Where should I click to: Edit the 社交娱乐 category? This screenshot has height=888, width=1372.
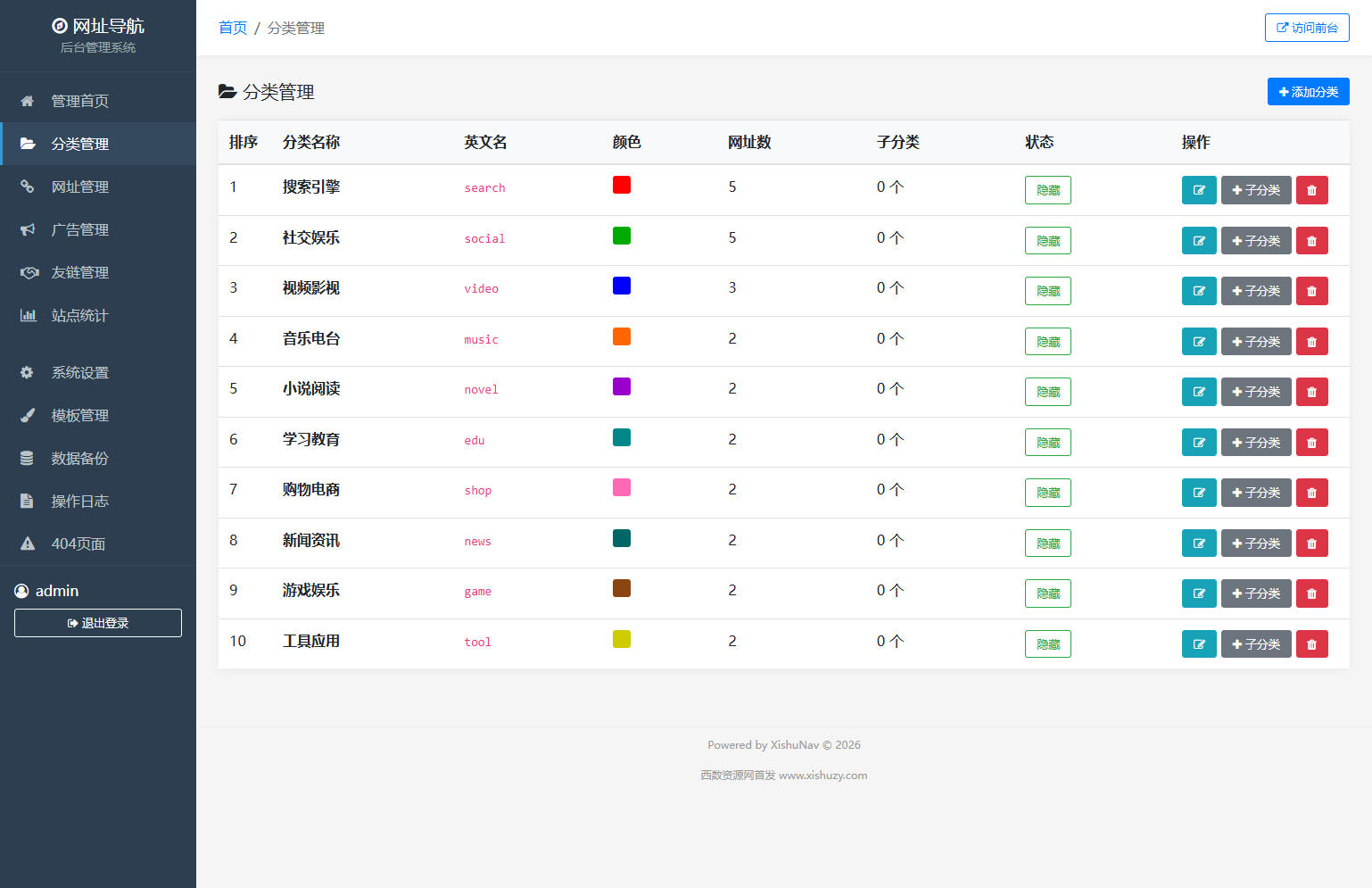tap(1199, 241)
